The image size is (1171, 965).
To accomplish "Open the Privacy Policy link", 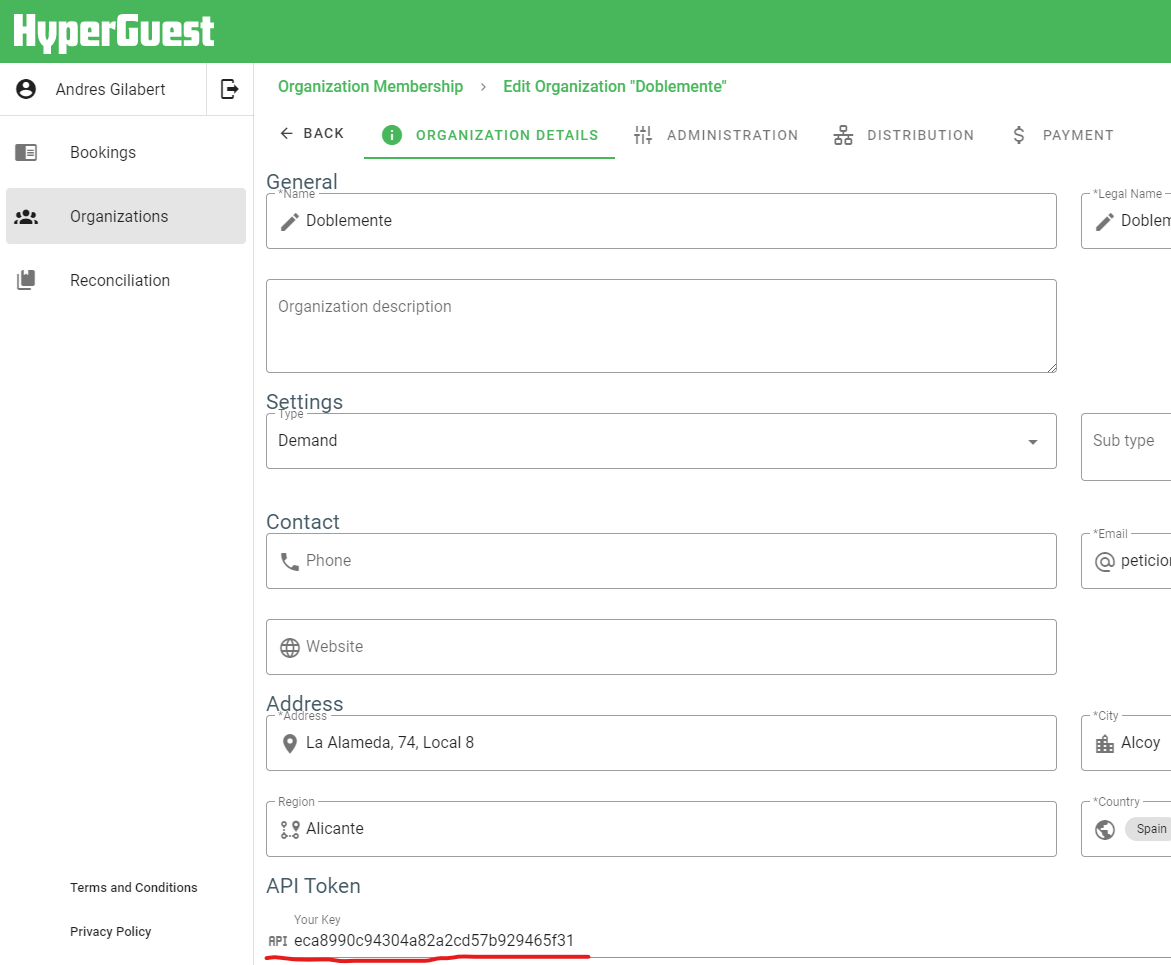I will coord(111,931).
